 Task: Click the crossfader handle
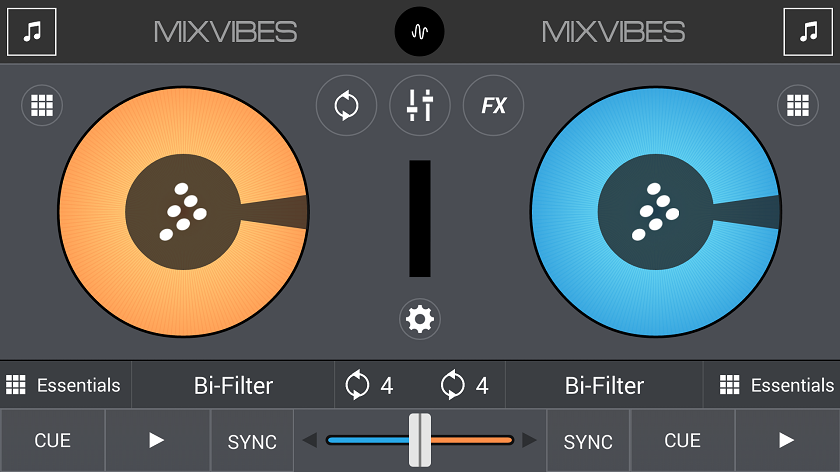[x=420, y=440]
